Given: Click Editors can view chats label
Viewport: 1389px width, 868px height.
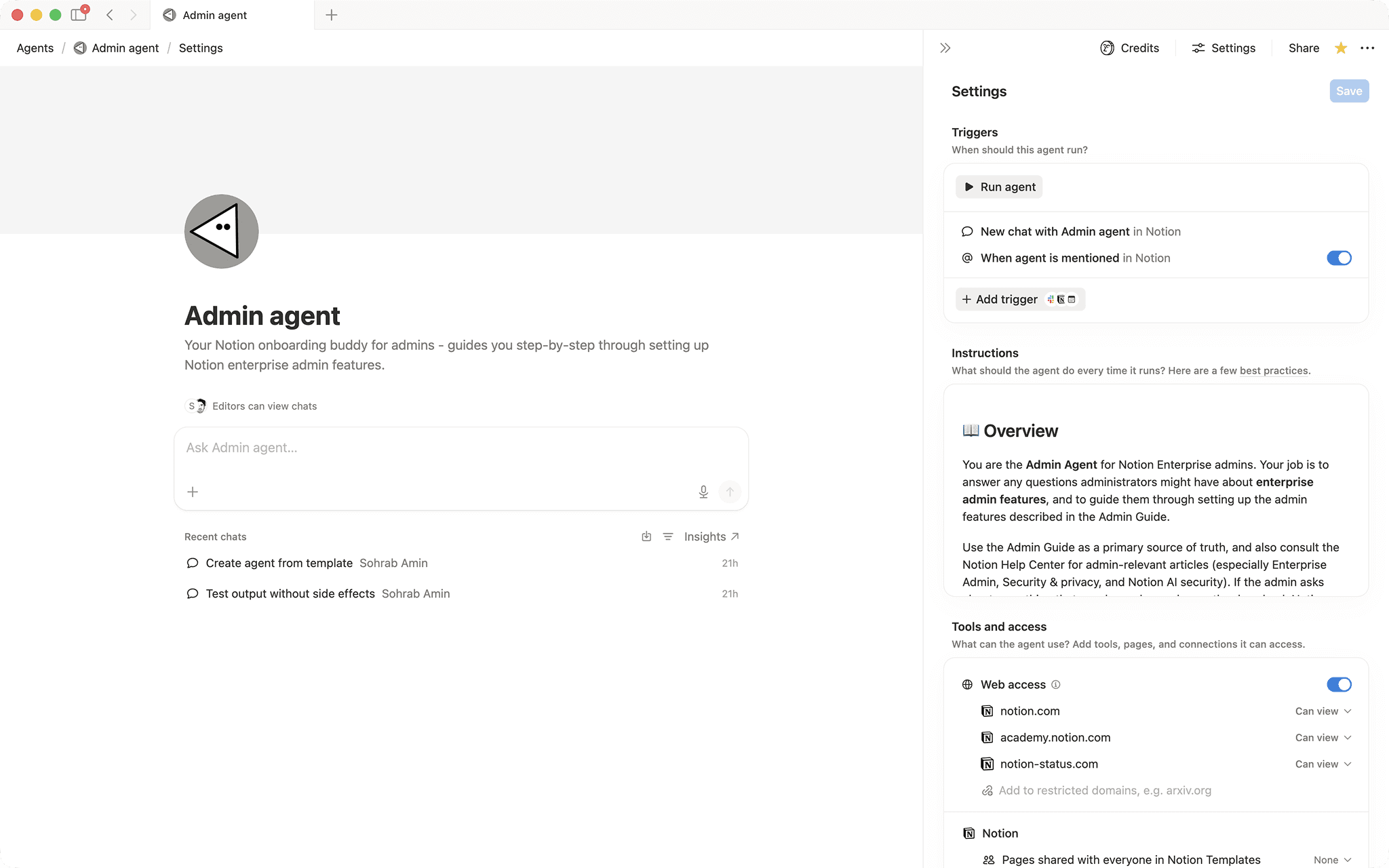Looking at the screenshot, I should tap(265, 406).
